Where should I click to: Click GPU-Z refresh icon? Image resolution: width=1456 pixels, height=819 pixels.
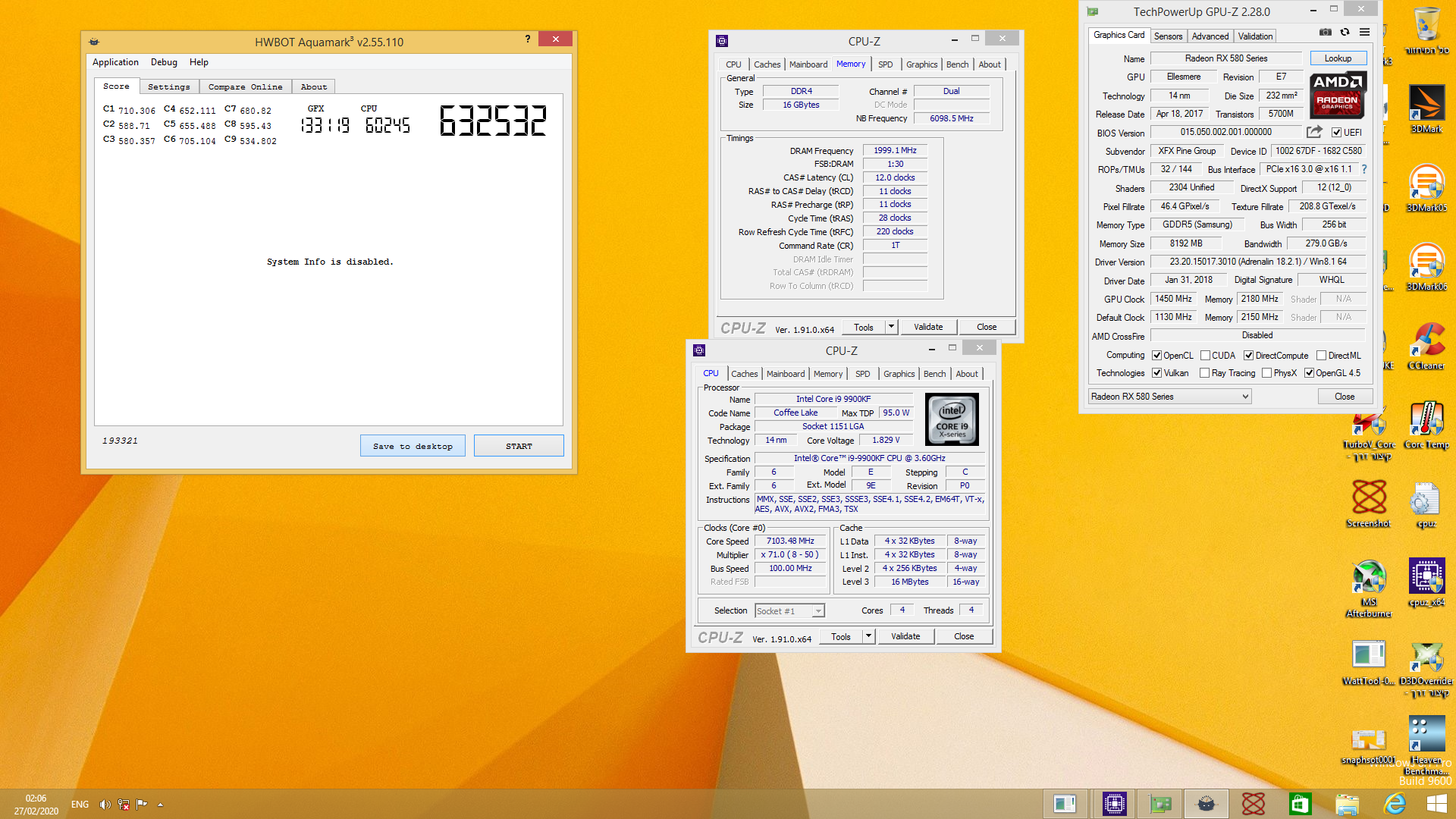coord(1345,32)
